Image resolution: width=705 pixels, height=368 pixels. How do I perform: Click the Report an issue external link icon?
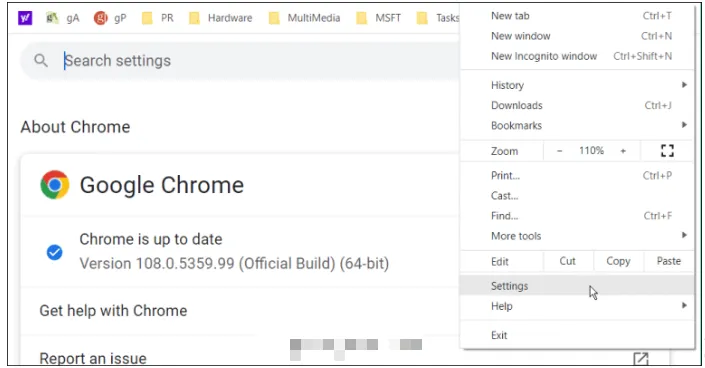pos(641,359)
